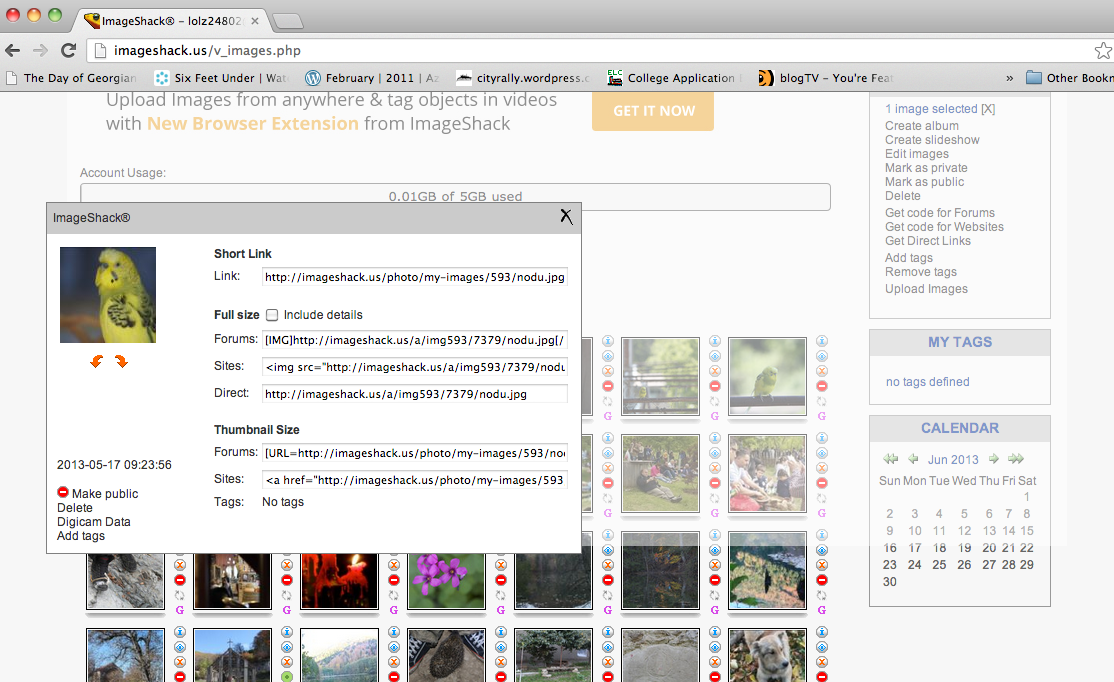Open the info panel for the budgie photo
This screenshot has width=1114, height=682.
(822, 340)
